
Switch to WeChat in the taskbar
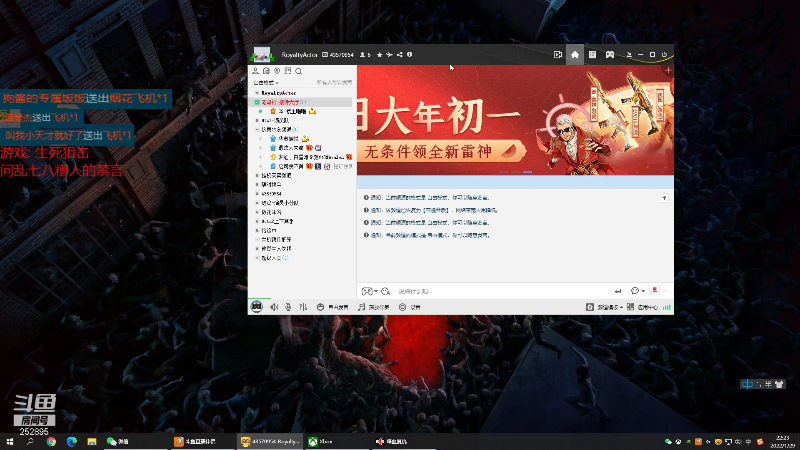click(x=135, y=441)
